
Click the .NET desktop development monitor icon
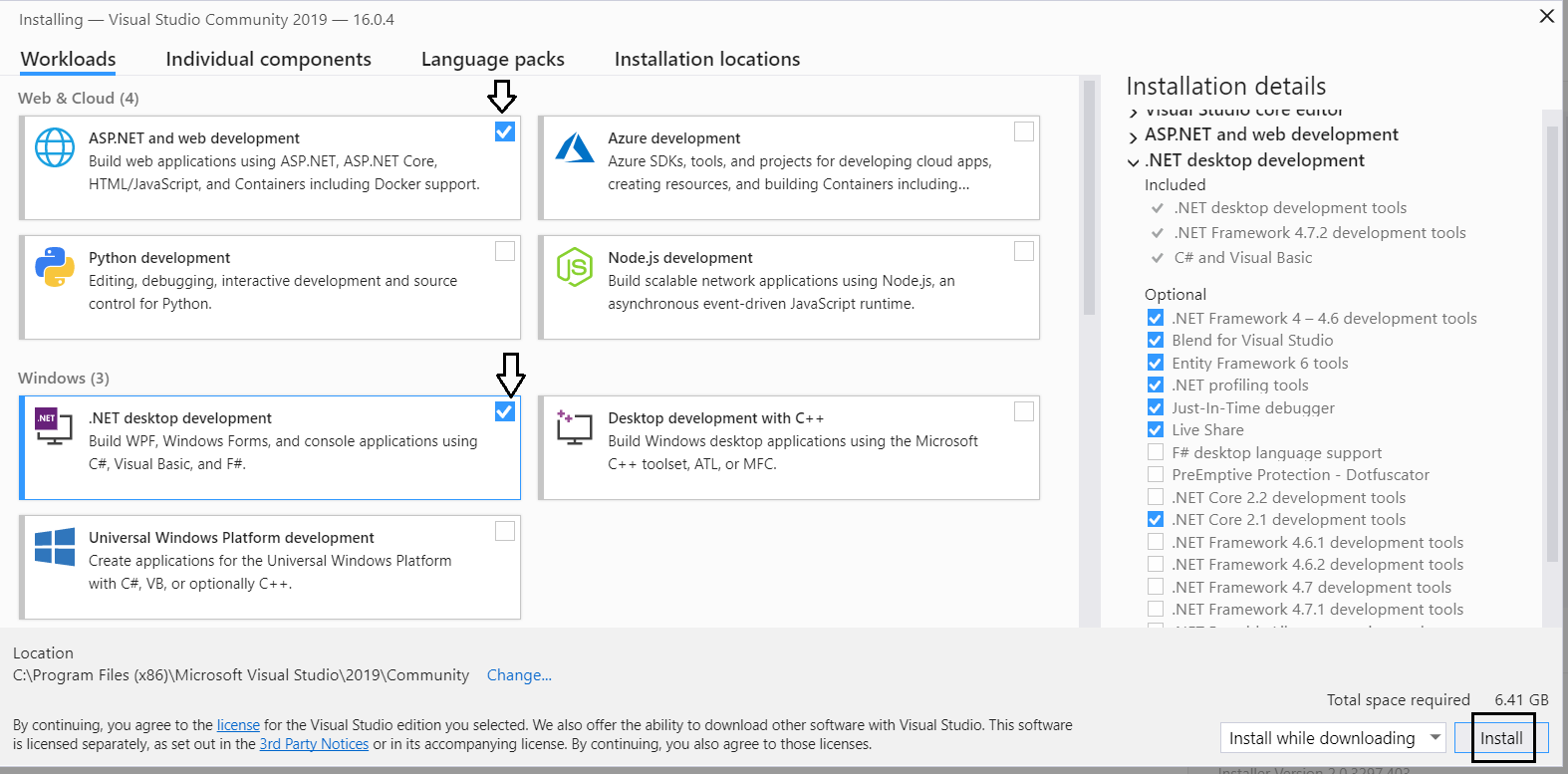pyautogui.click(x=54, y=426)
